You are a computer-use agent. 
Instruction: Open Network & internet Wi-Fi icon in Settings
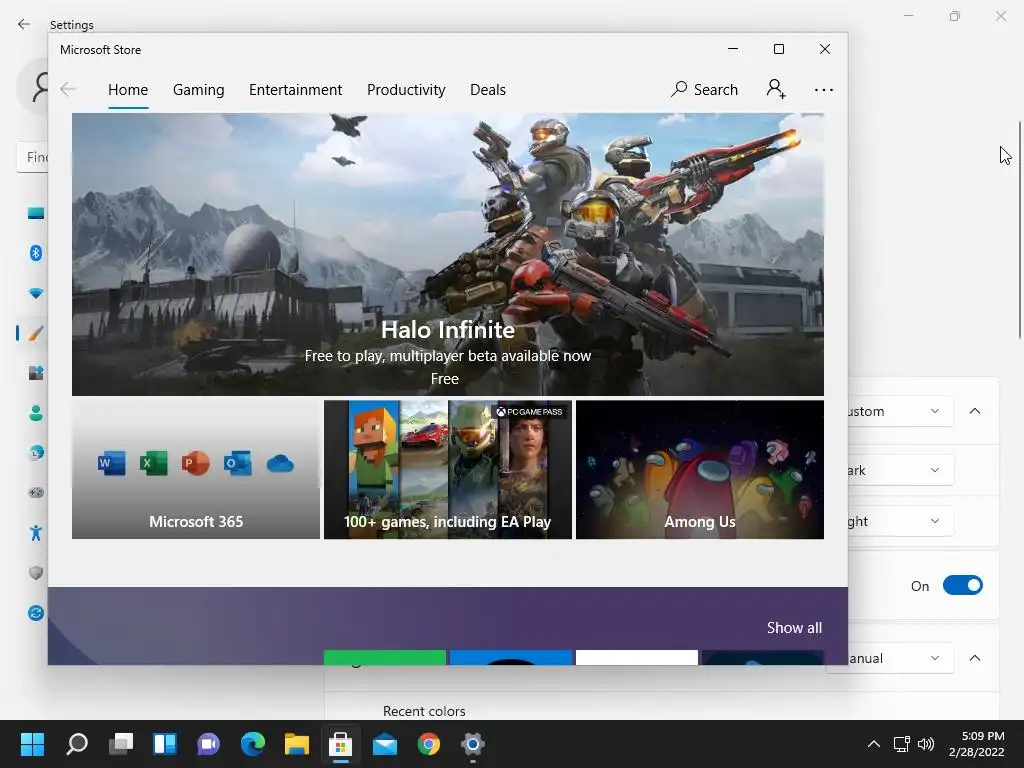pos(36,293)
